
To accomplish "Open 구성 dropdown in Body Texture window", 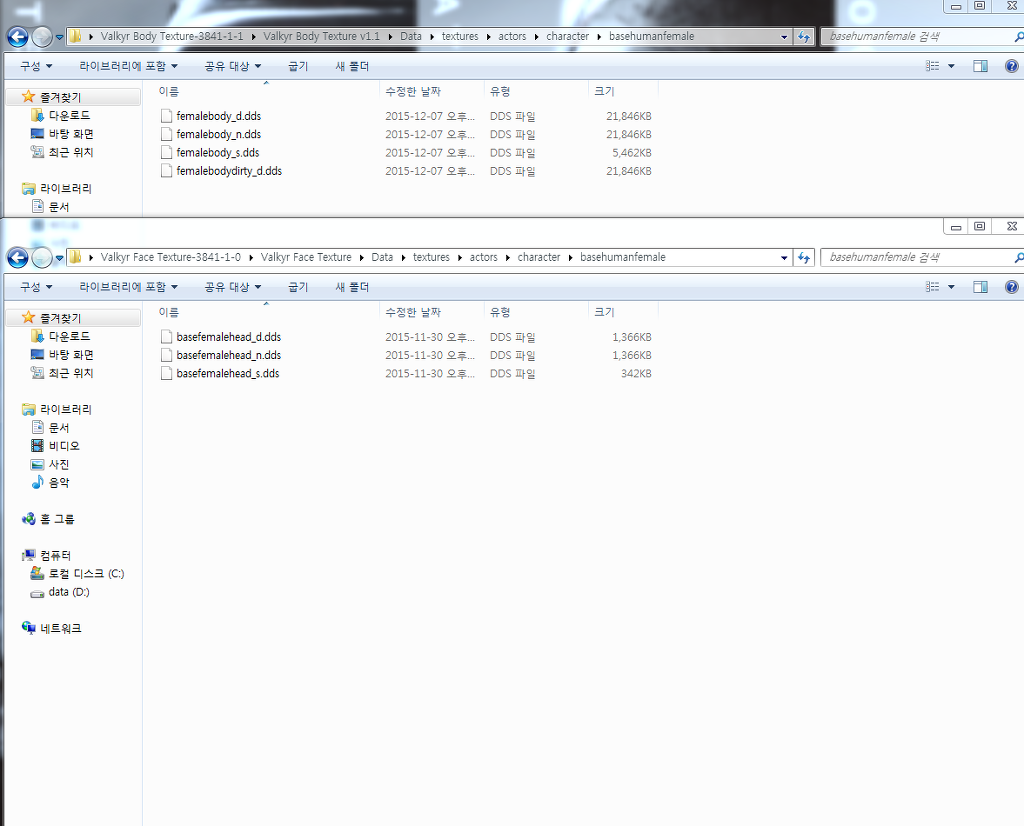I will click(x=36, y=66).
